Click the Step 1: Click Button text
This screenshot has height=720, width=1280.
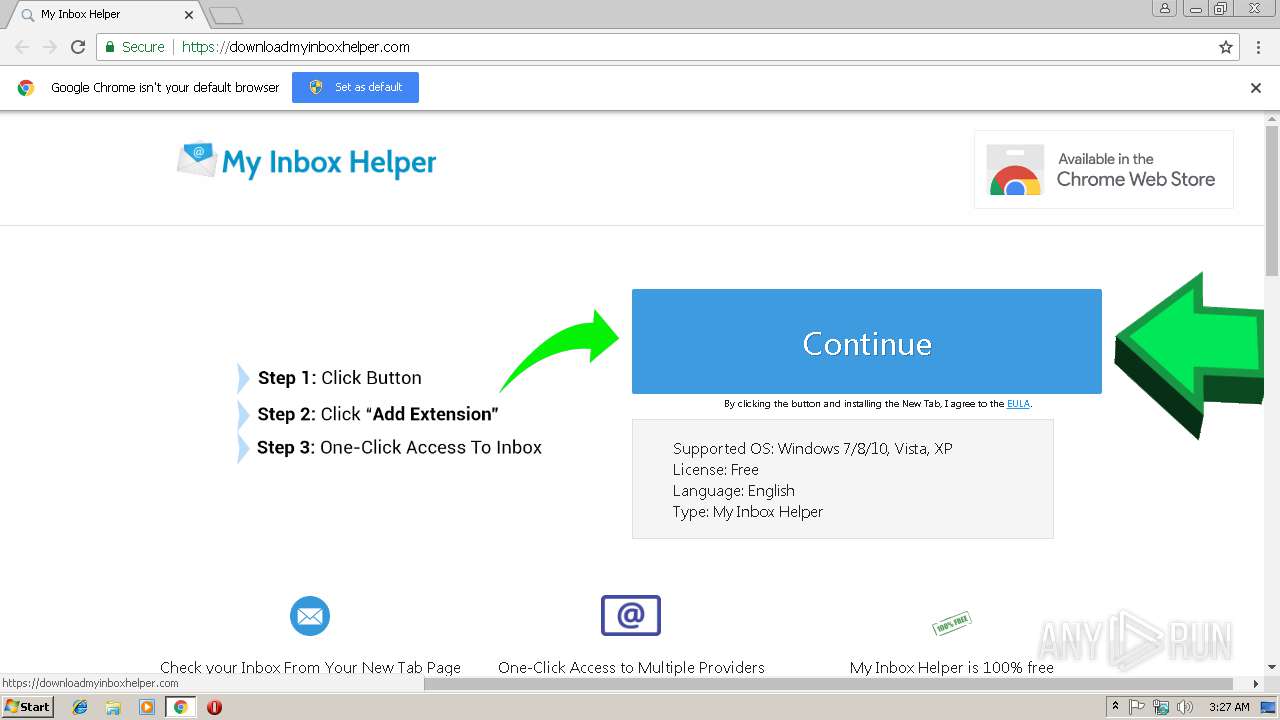pyautogui.click(x=340, y=378)
